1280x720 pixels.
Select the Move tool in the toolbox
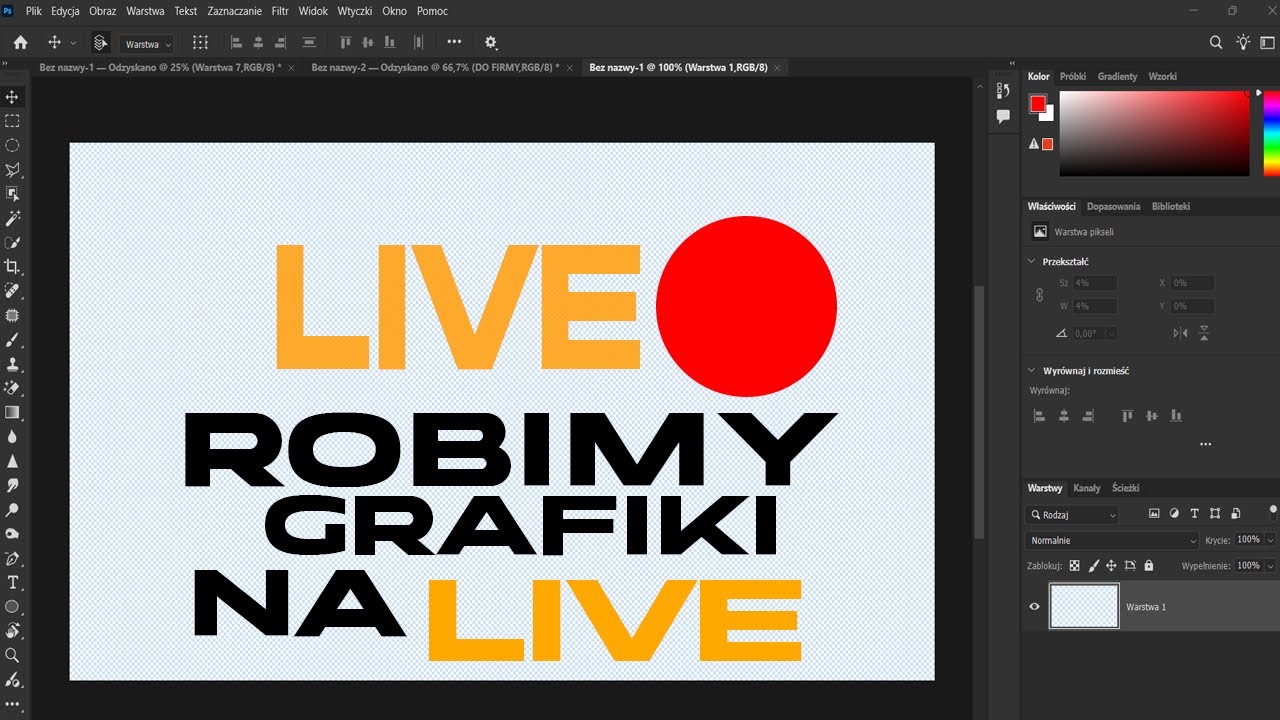(x=13, y=97)
